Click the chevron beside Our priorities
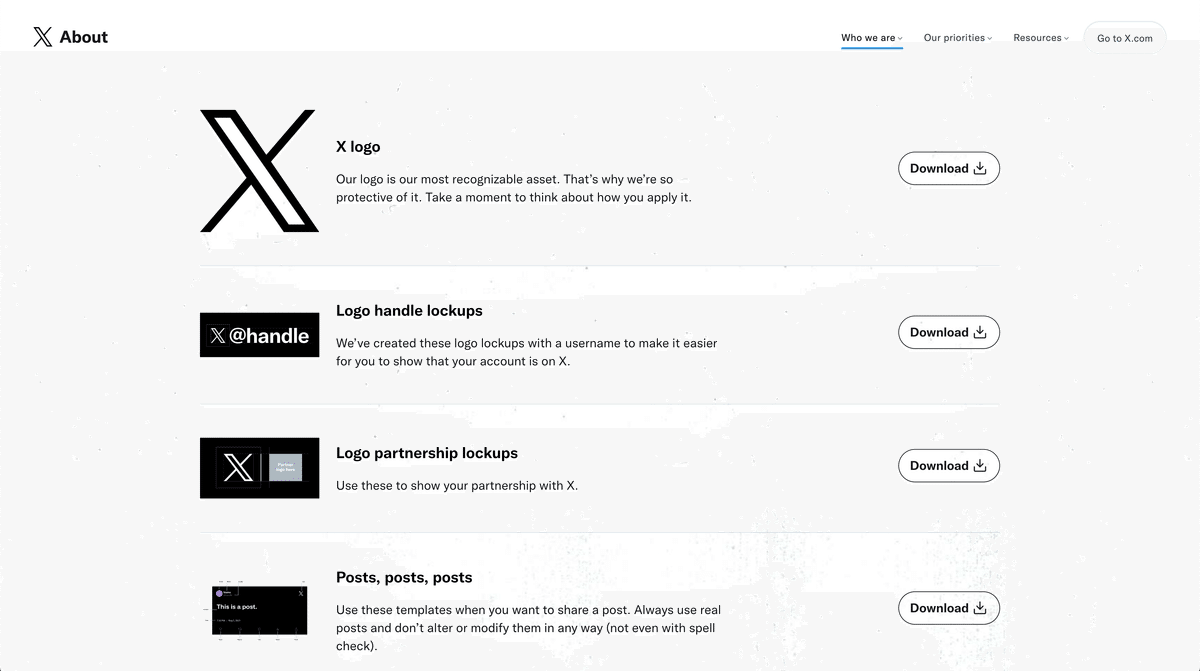The height and width of the screenshot is (671, 1200). (990, 39)
